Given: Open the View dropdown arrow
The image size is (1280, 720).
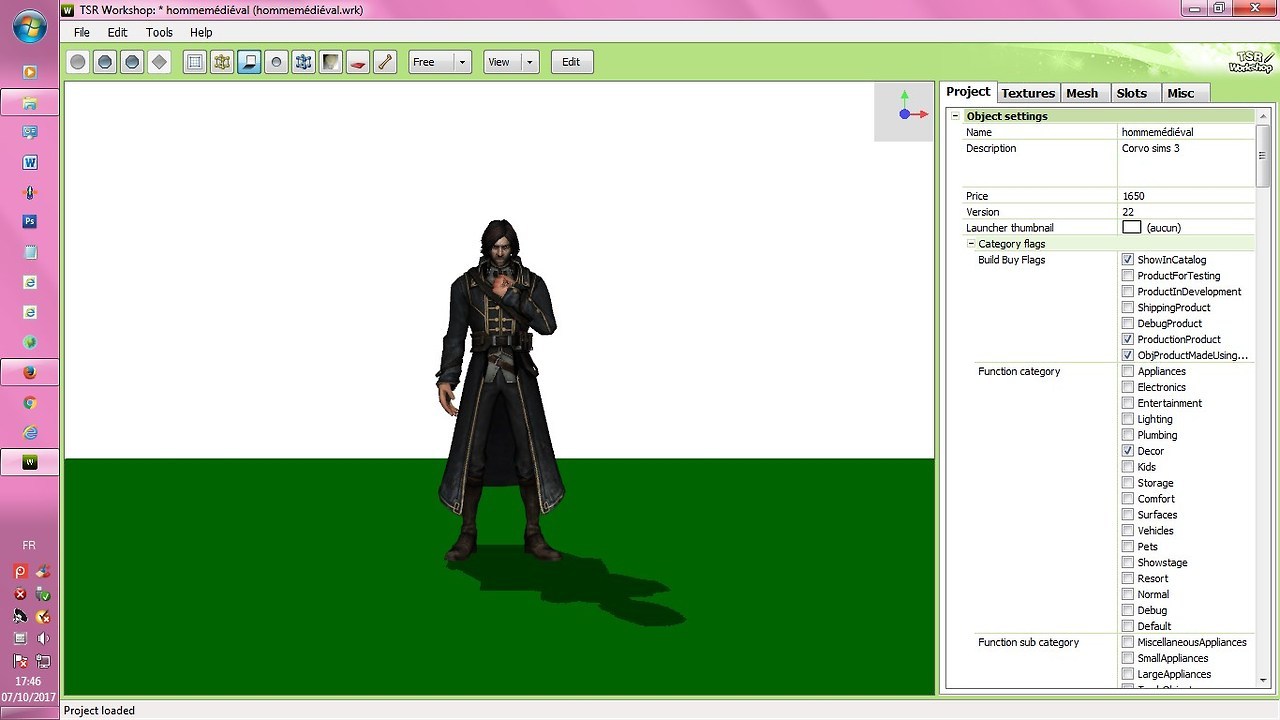Looking at the screenshot, I should pyautogui.click(x=529, y=62).
